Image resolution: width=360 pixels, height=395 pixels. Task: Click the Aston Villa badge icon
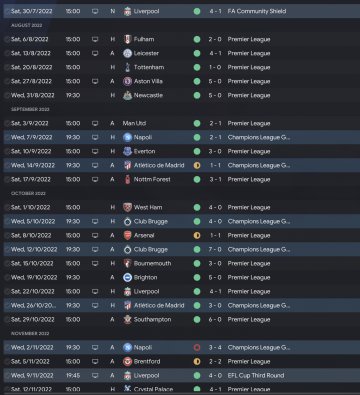click(127, 81)
